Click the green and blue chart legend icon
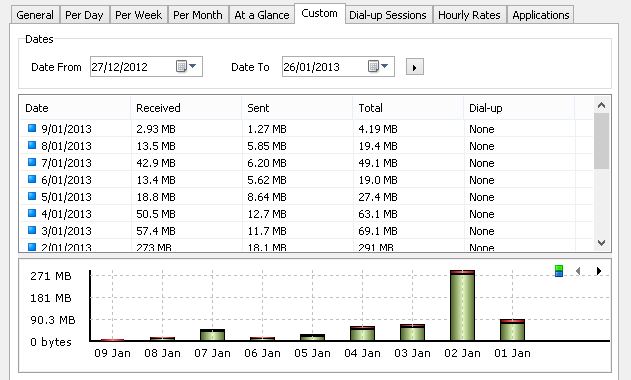 coord(559,271)
